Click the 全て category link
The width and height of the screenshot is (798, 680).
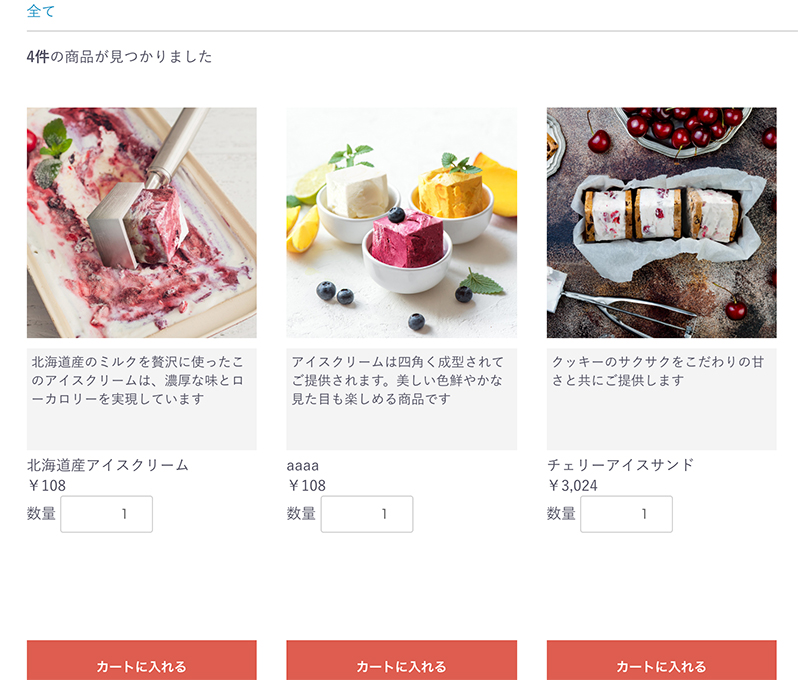pyautogui.click(x=40, y=11)
